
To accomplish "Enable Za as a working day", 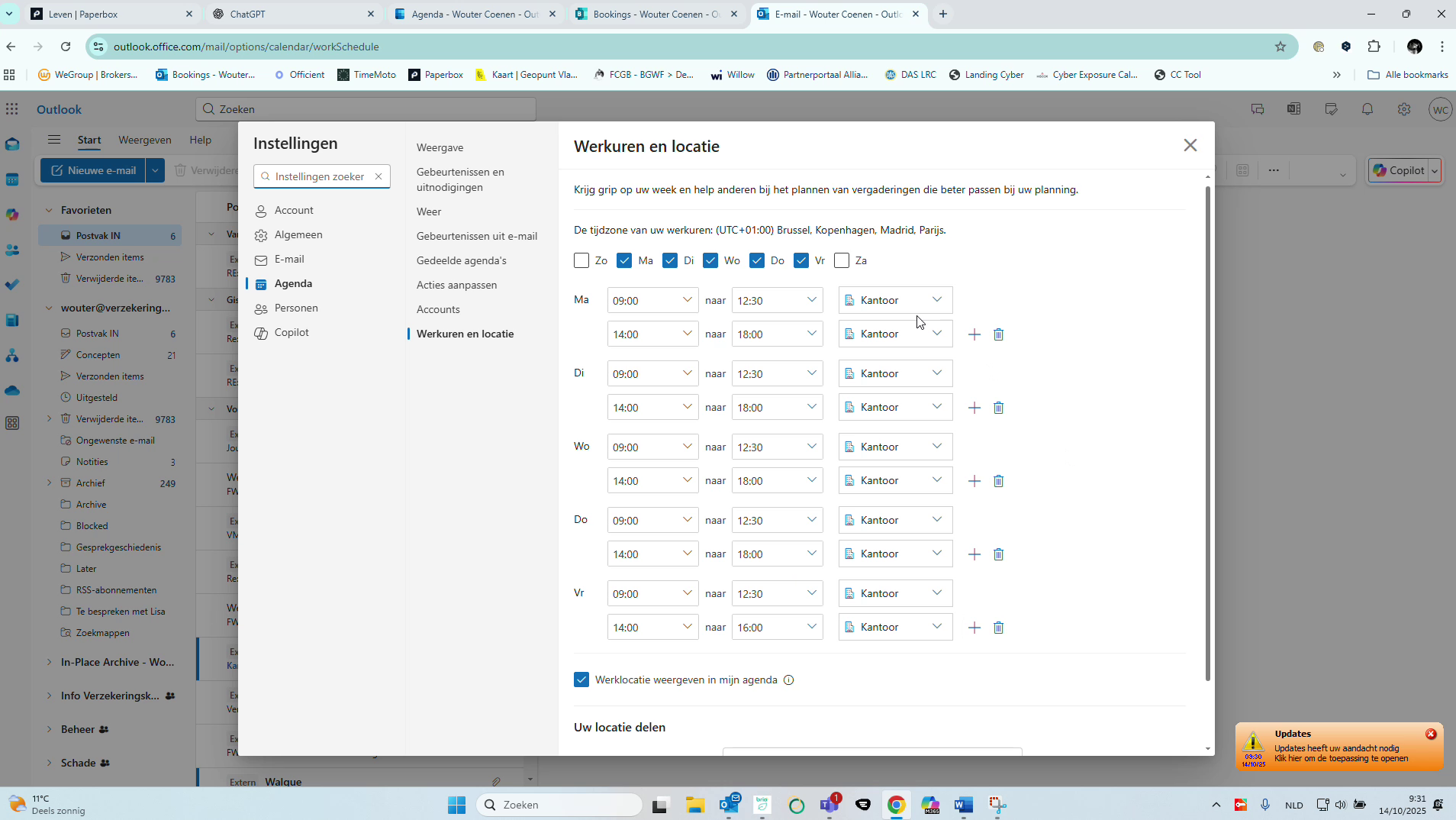I will (x=842, y=260).
